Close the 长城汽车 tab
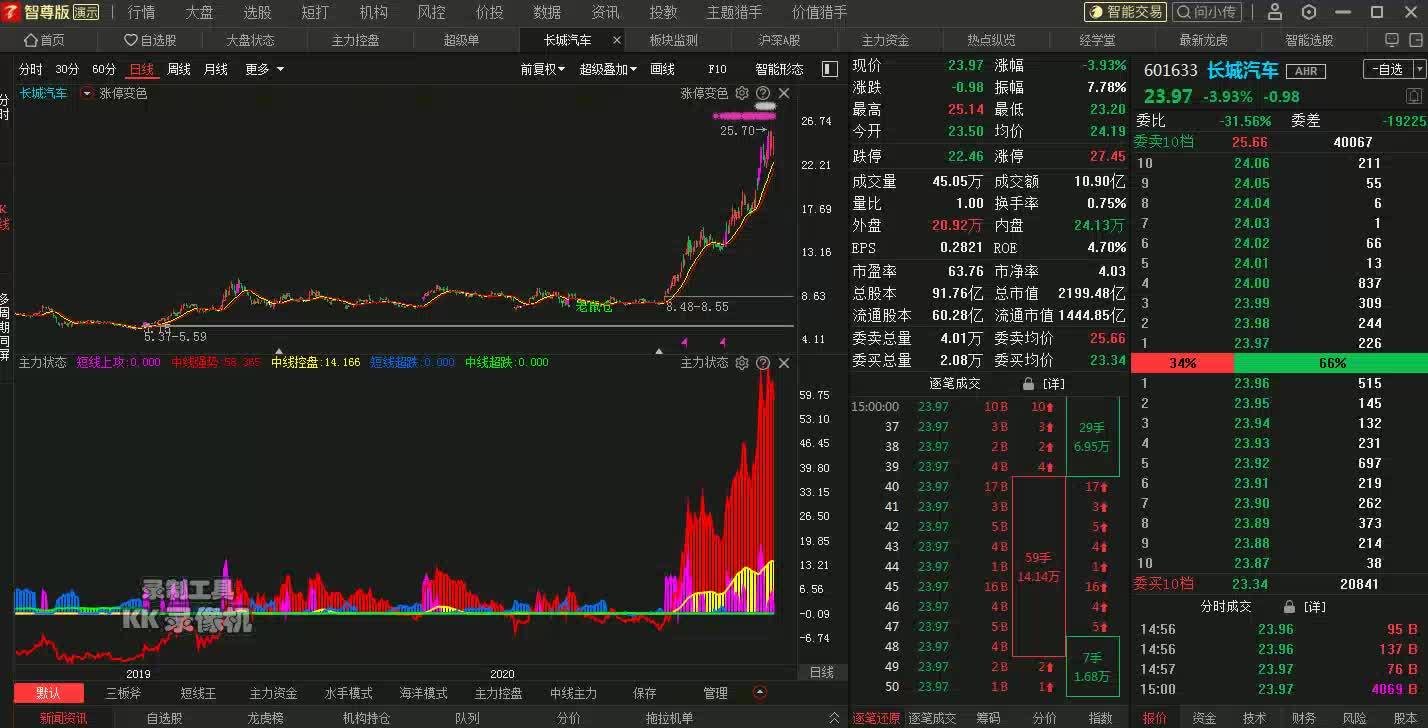The height and width of the screenshot is (728, 1428). tap(617, 40)
